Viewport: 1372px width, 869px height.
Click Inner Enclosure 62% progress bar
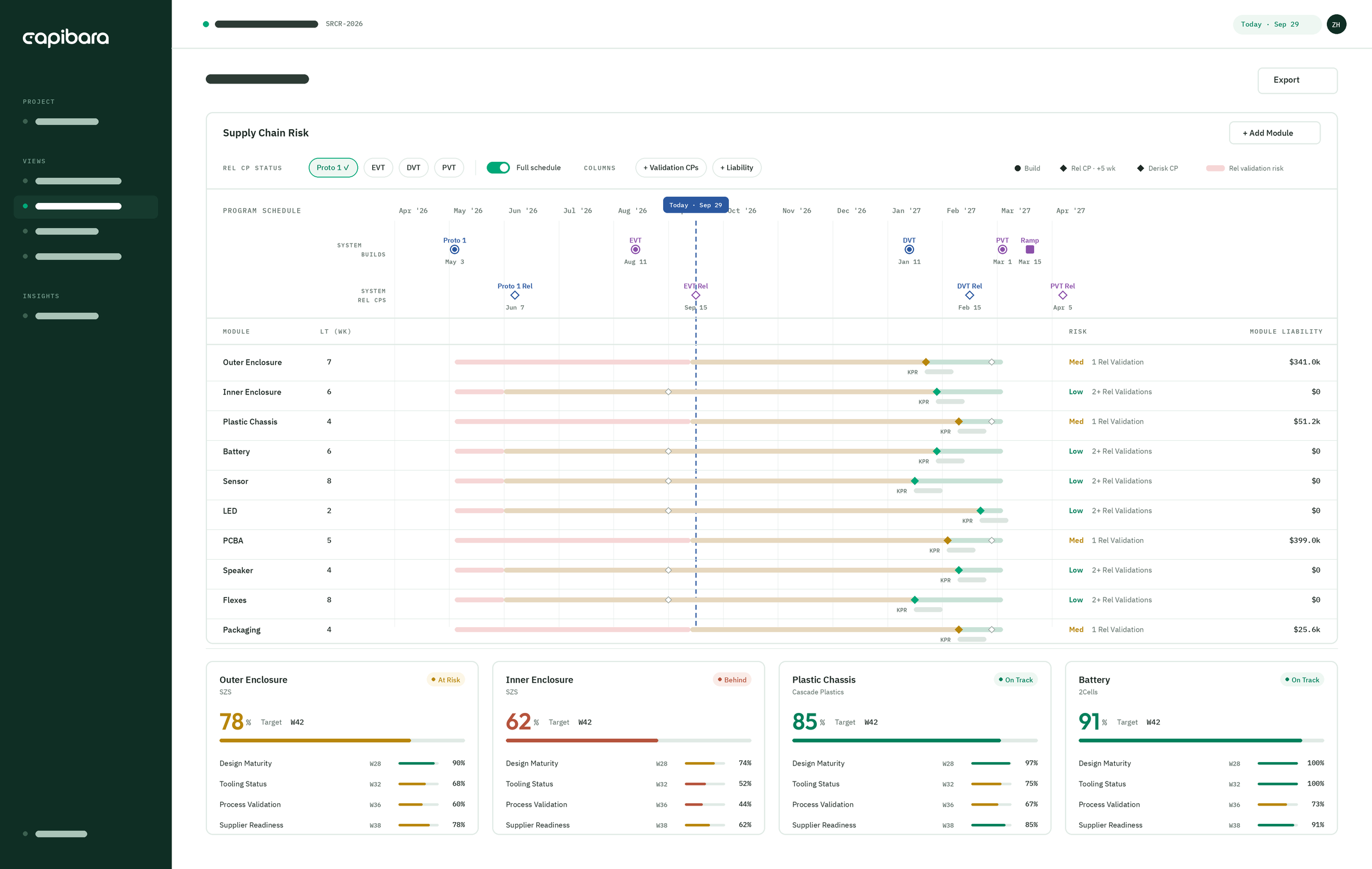[628, 740]
